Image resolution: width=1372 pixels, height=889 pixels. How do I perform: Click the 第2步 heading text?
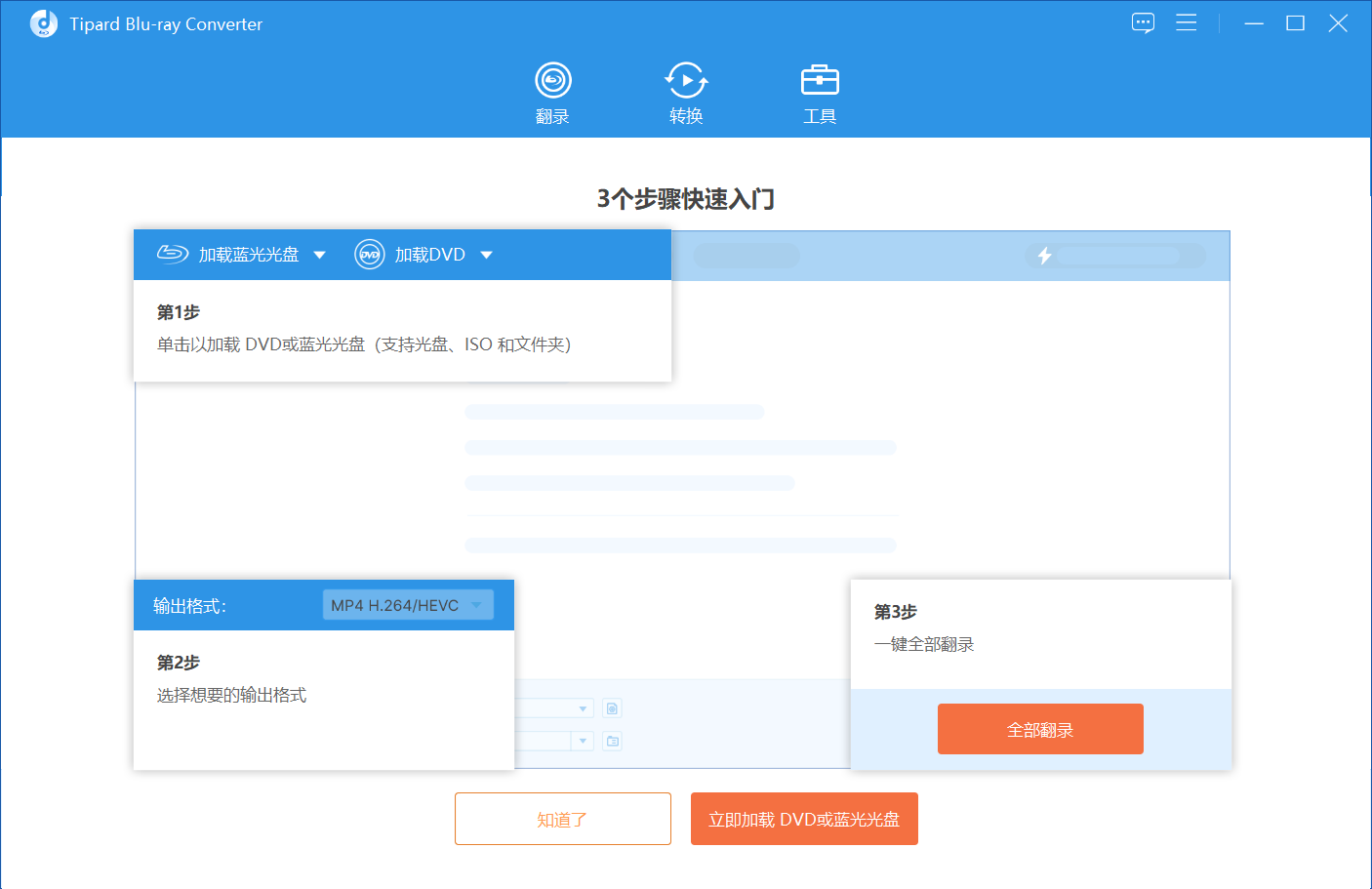coord(179,663)
